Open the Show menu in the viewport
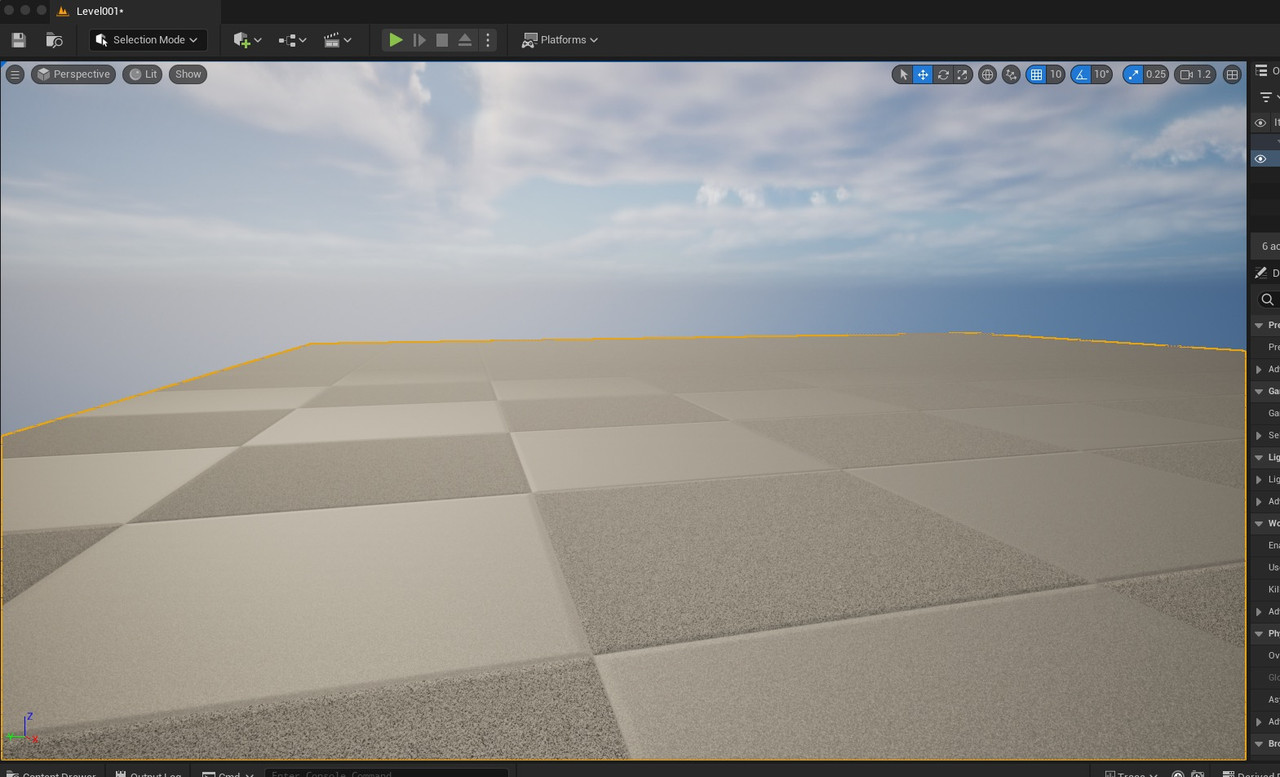This screenshot has width=1280, height=777. click(187, 73)
